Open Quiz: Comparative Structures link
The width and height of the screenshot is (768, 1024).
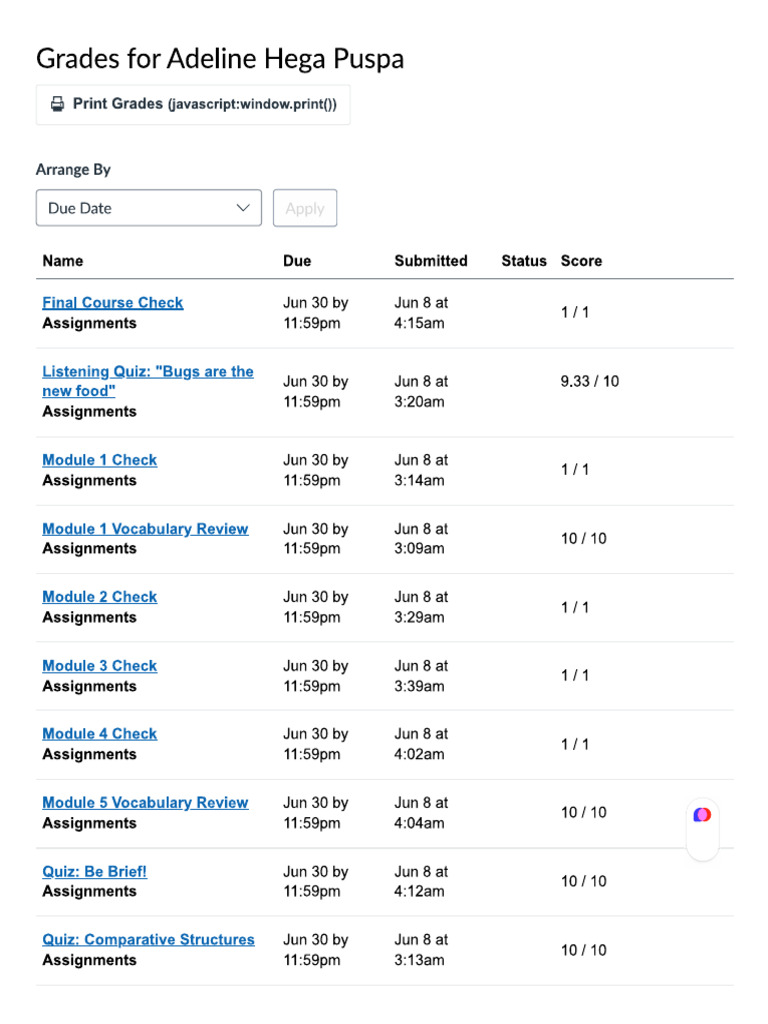[x=148, y=940]
